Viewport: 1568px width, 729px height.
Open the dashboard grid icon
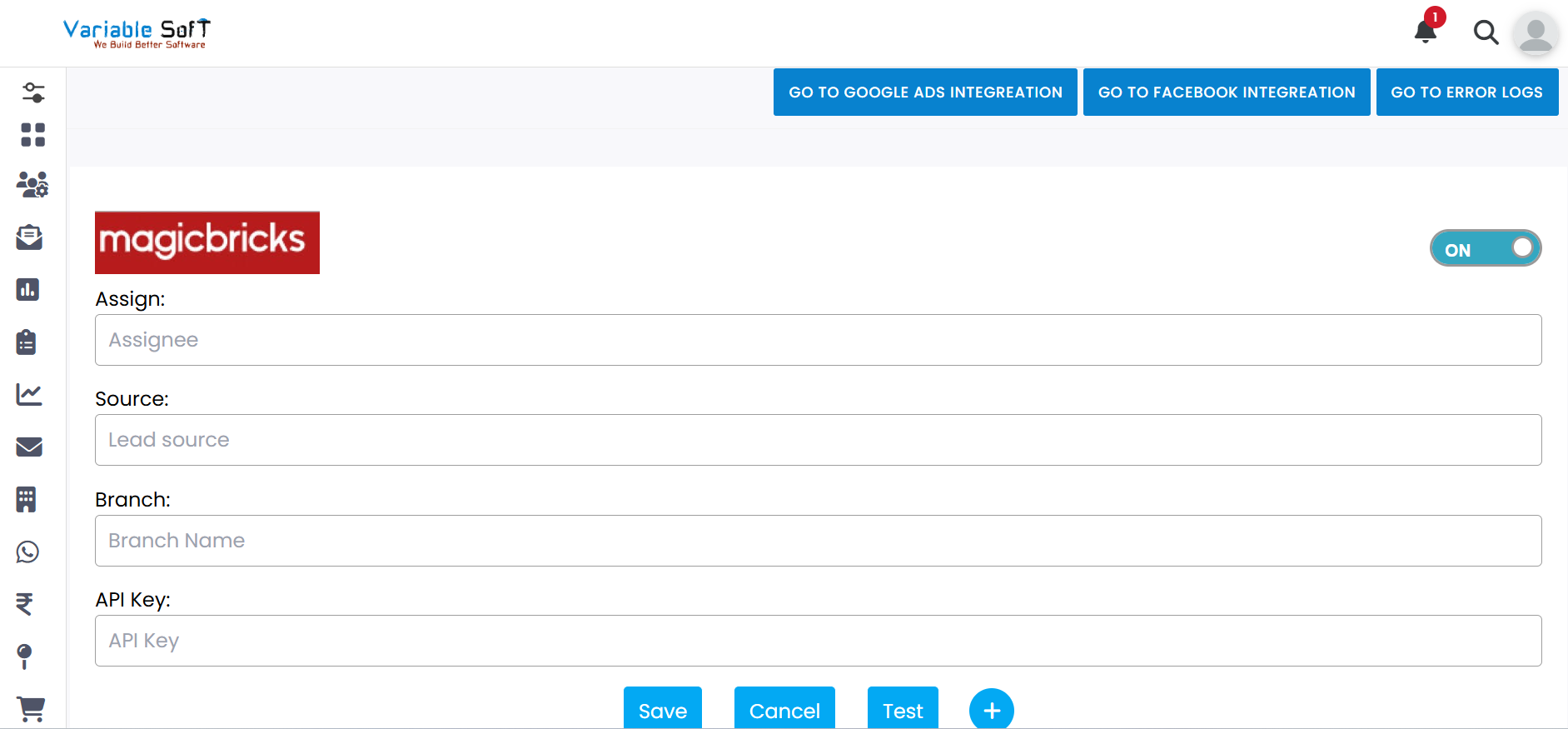[x=33, y=135]
